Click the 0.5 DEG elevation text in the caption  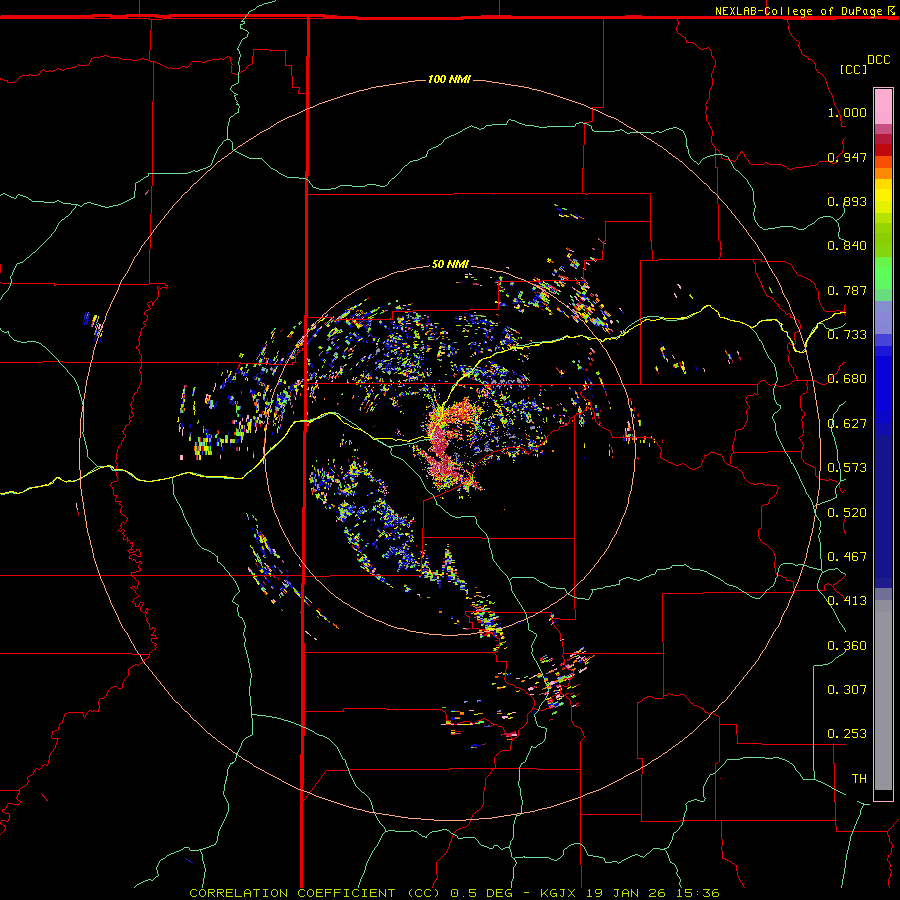tap(481, 893)
